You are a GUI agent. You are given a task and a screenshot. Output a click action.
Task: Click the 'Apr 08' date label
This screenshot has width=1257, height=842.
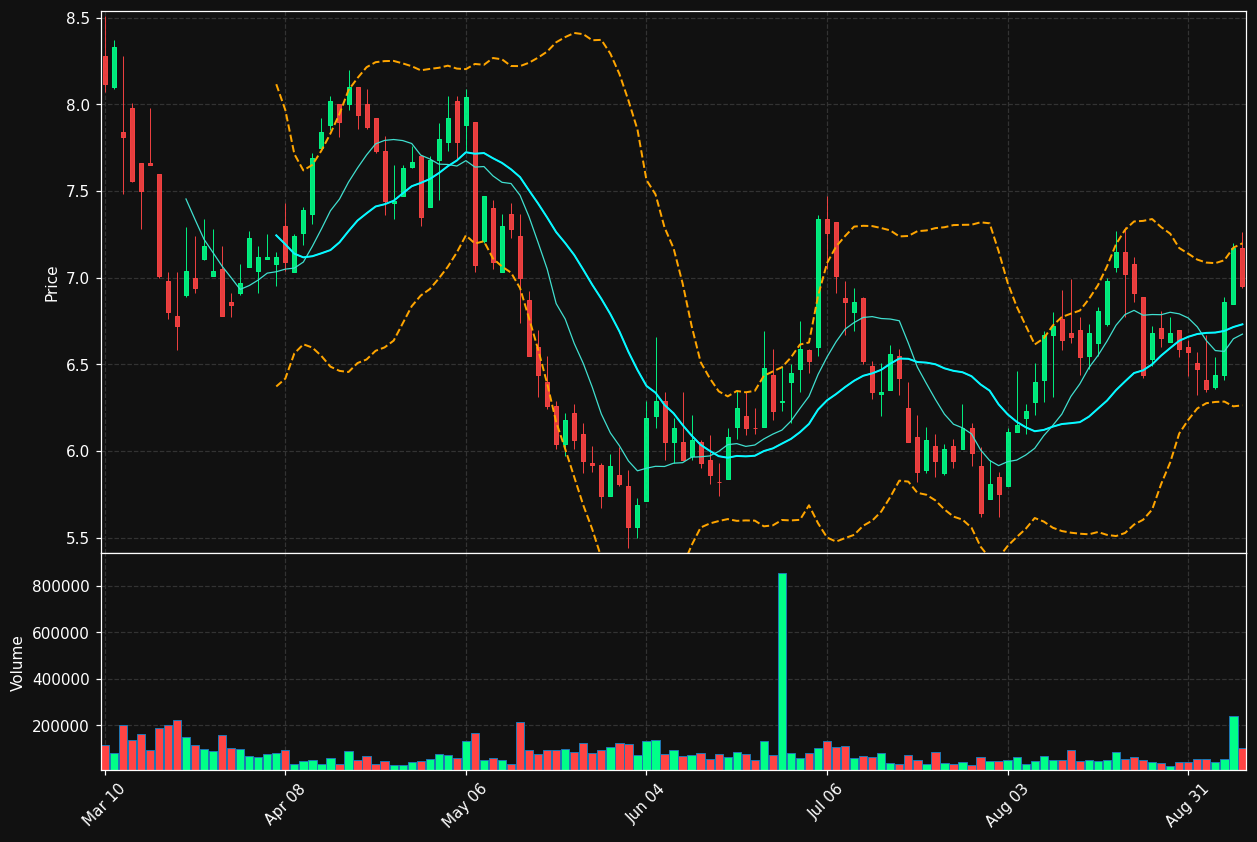pyautogui.click(x=284, y=804)
